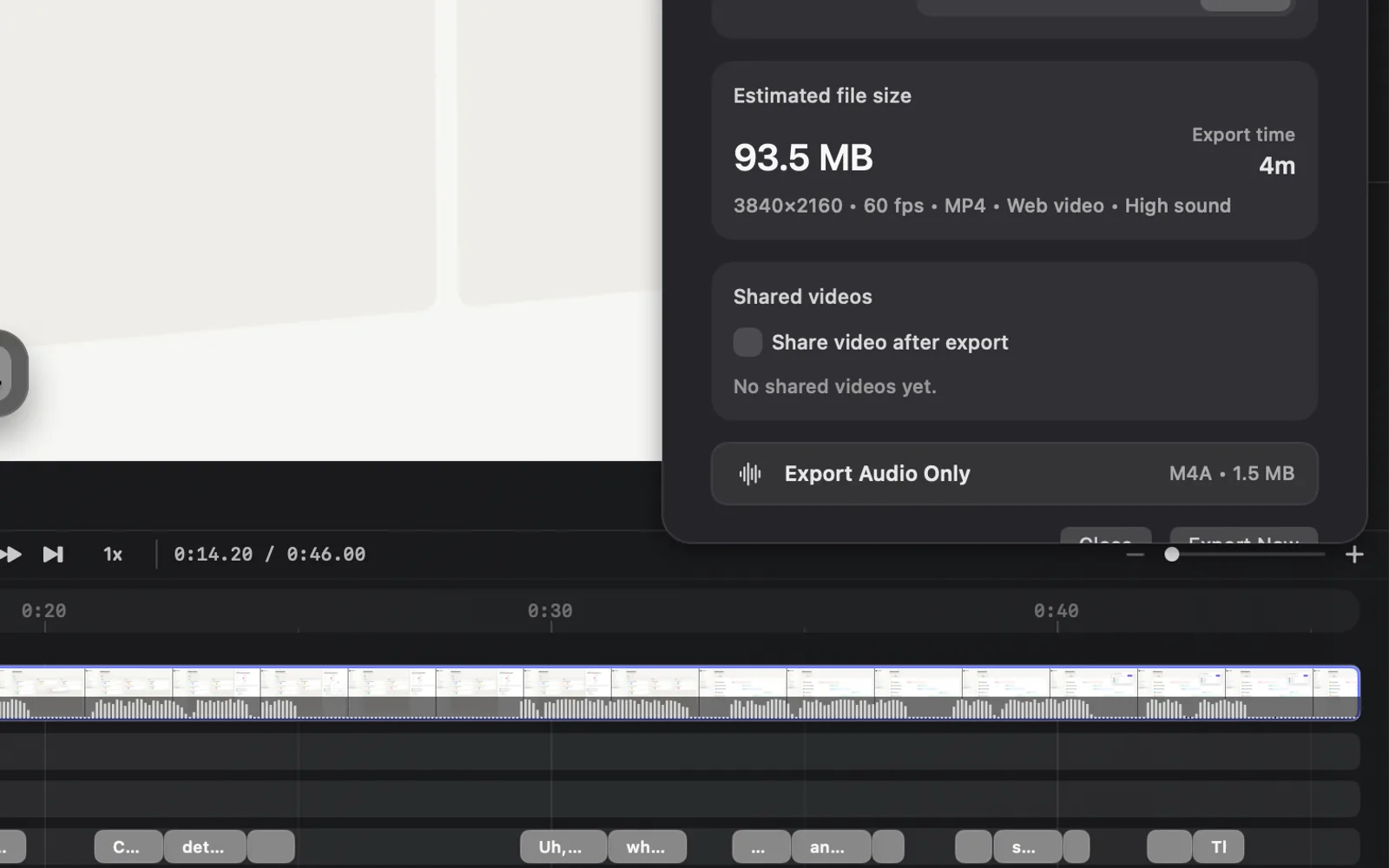The image size is (1389, 868).
Task: Select the 'wh...' caption clip
Action: click(647, 846)
